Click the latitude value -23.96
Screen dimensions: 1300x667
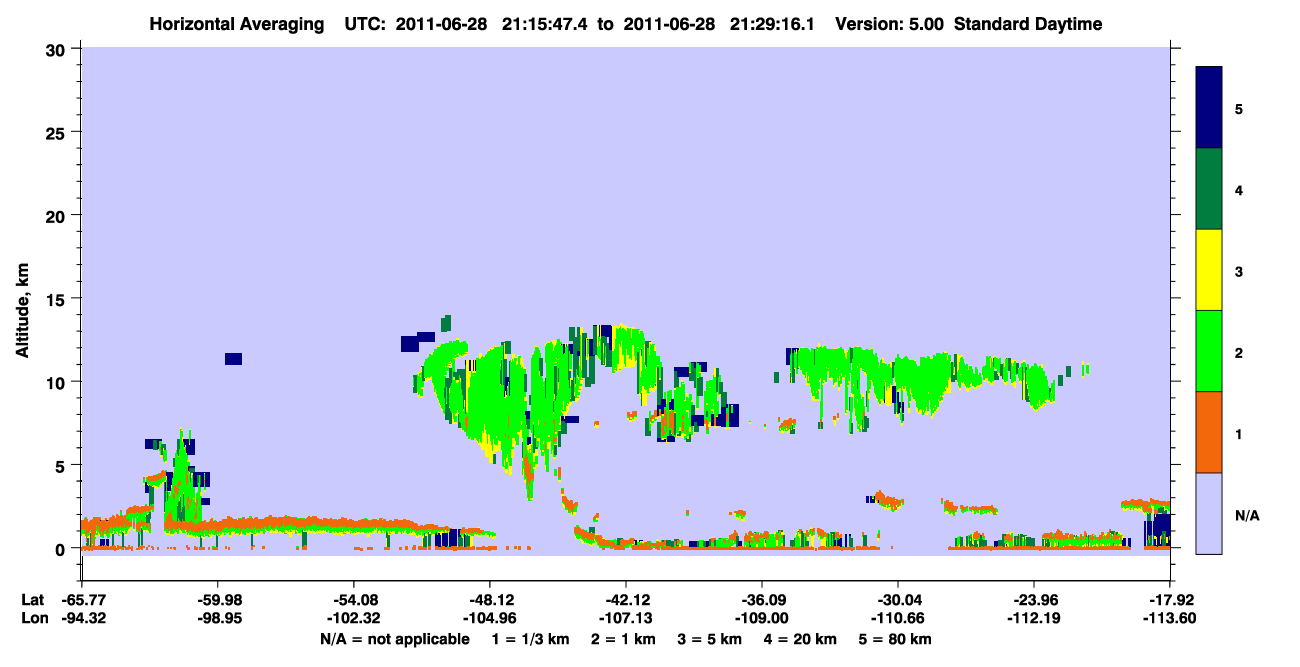click(1034, 600)
